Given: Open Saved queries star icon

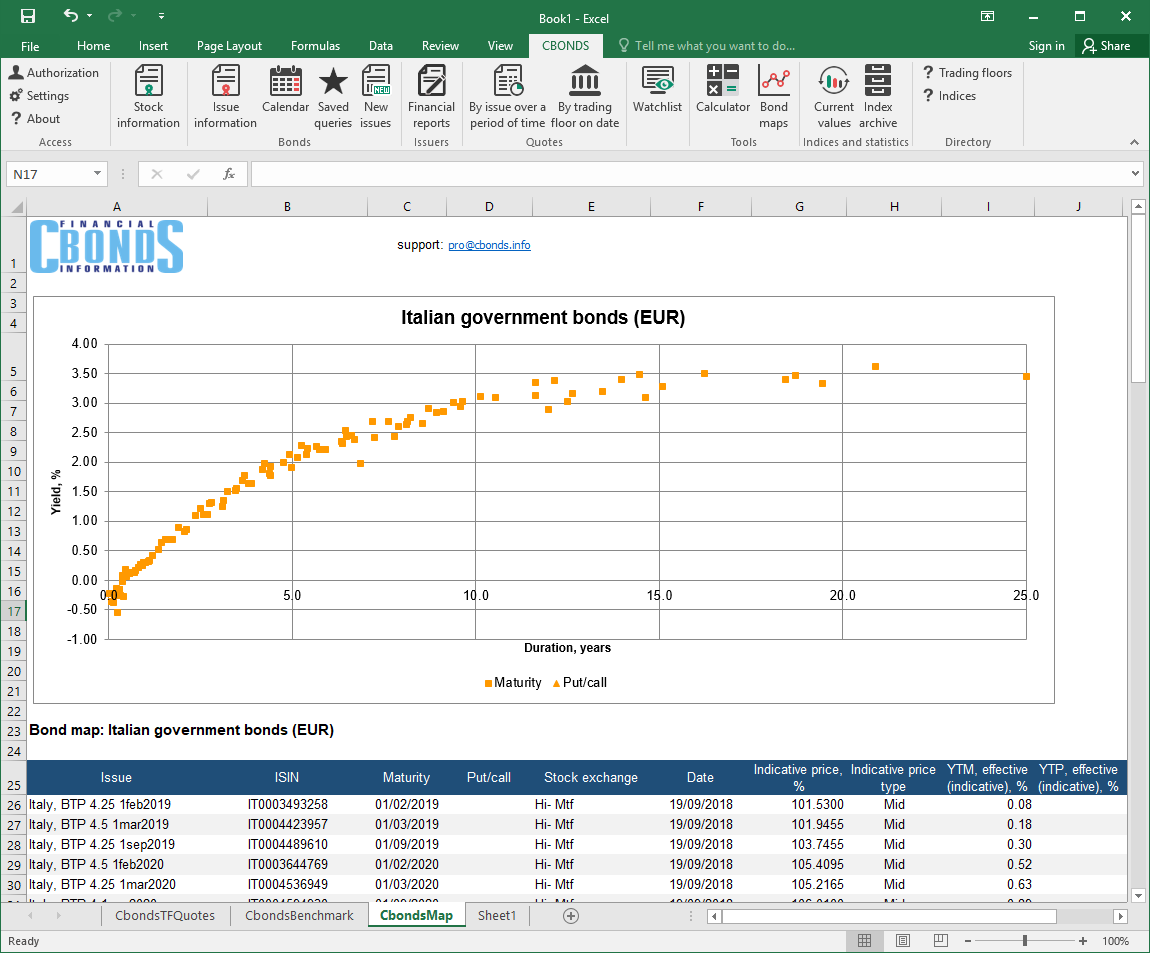Looking at the screenshot, I should (x=333, y=96).
